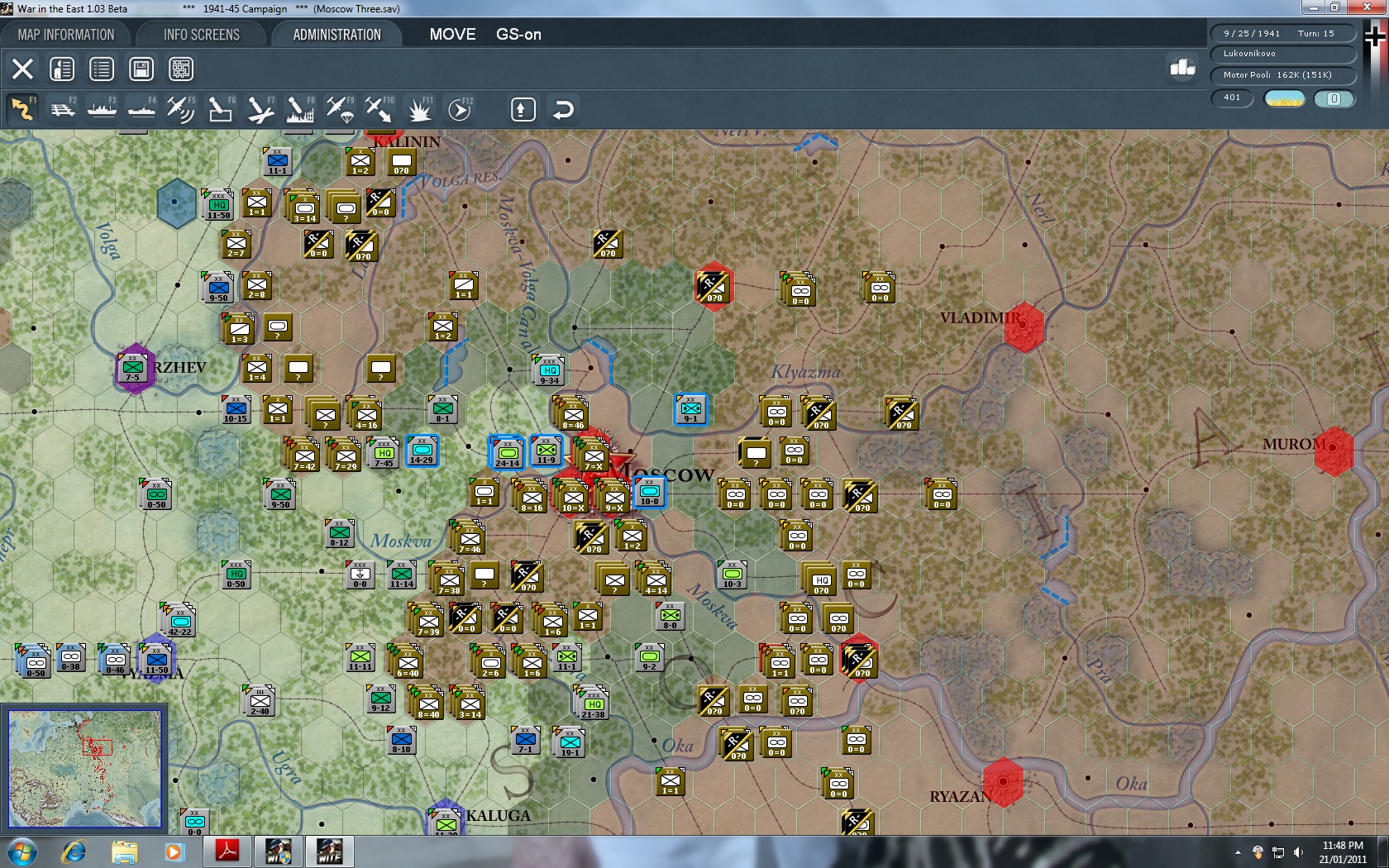Click the Murom city hex
This screenshot has width=1389, height=868.
(1334, 451)
